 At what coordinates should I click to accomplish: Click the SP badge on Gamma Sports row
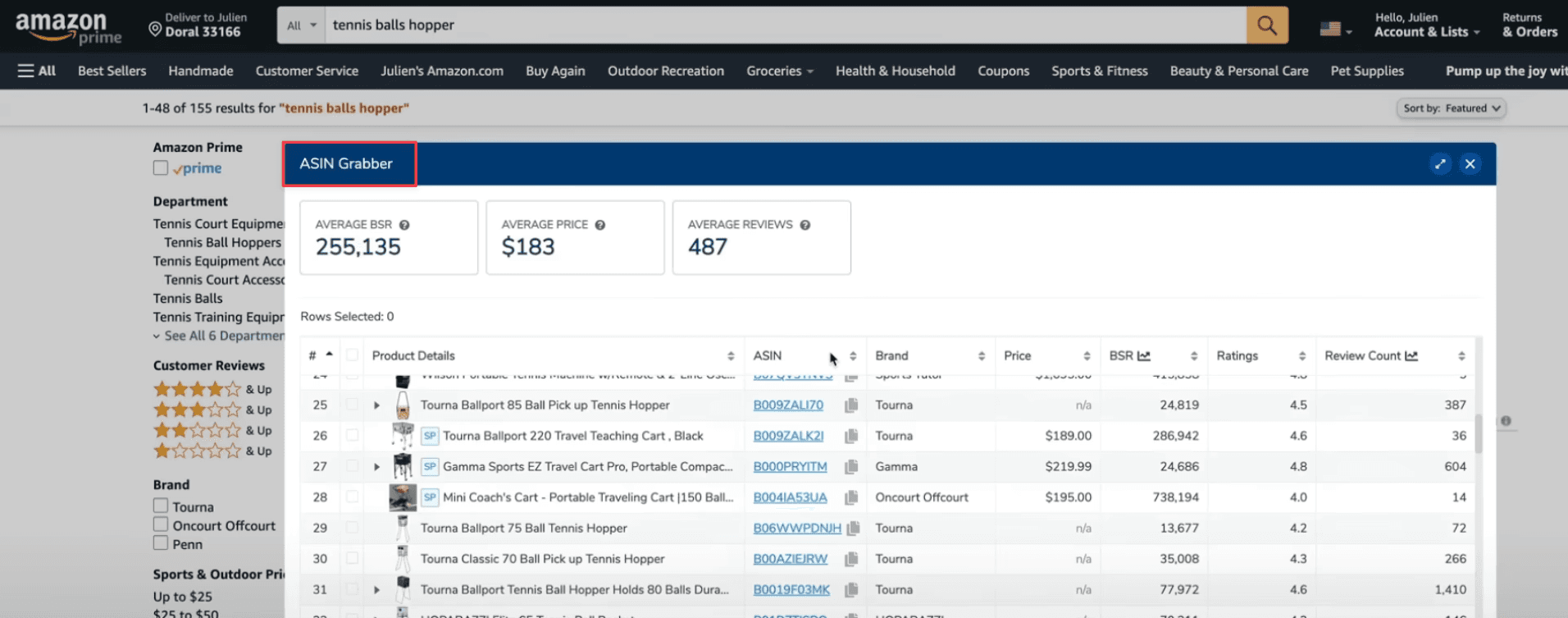point(430,467)
